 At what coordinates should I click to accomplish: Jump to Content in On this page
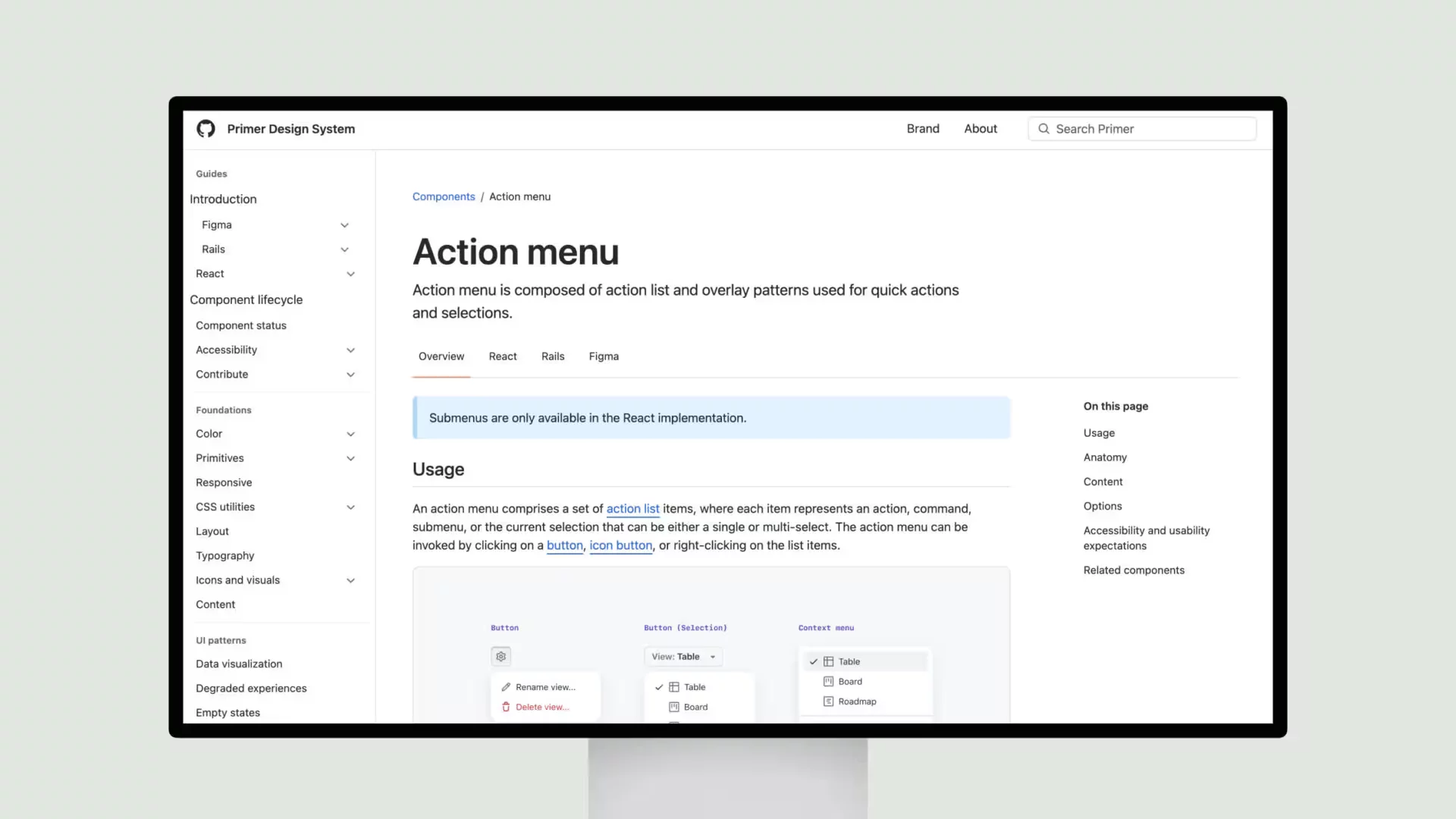coord(1103,482)
